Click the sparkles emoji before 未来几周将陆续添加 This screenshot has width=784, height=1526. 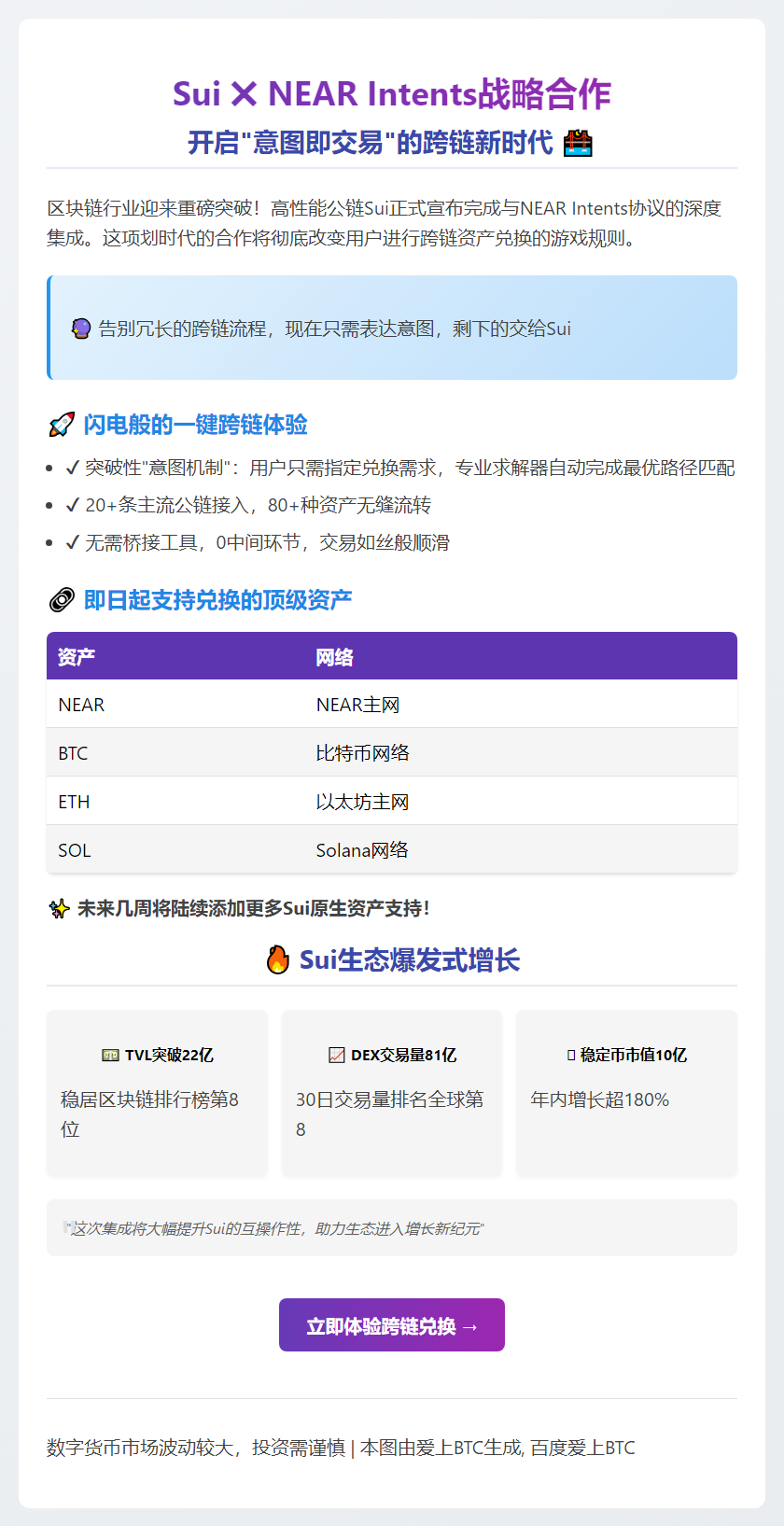[x=60, y=908]
